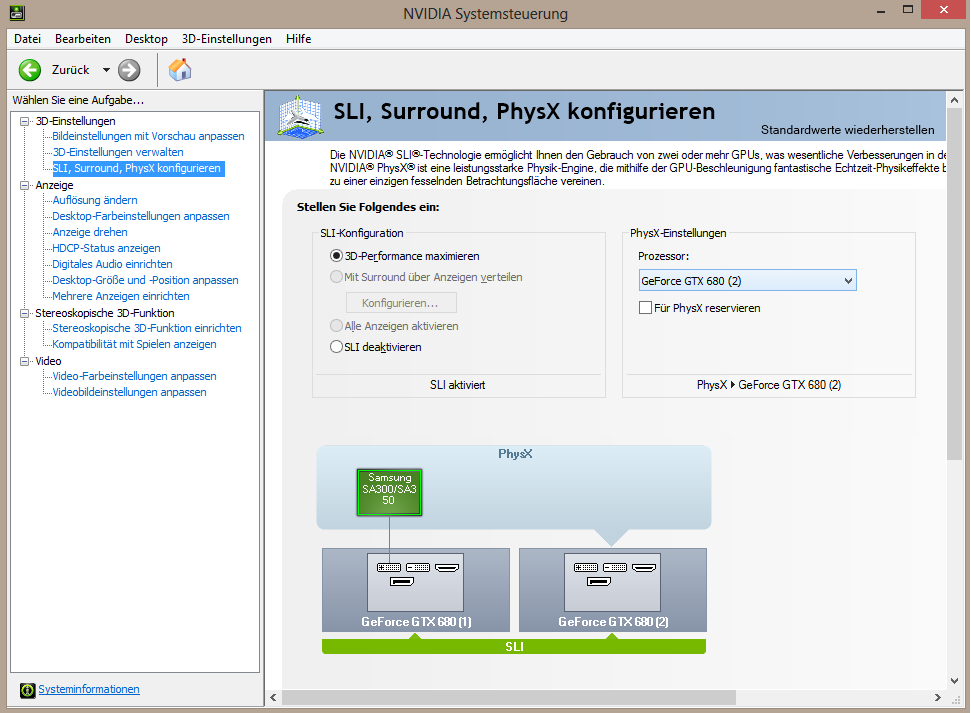The width and height of the screenshot is (971, 713).
Task: Open Auflösung ändern page
Action: [95, 200]
